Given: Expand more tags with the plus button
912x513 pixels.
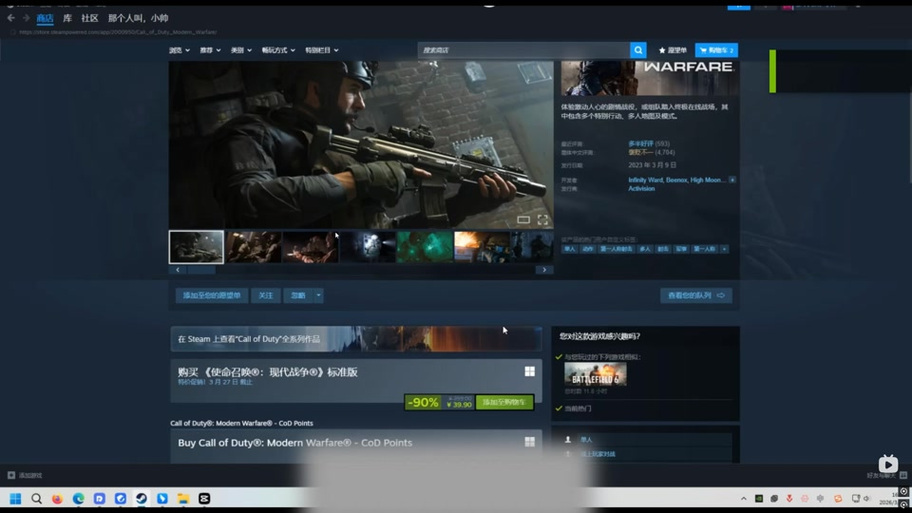Looking at the screenshot, I should [724, 249].
